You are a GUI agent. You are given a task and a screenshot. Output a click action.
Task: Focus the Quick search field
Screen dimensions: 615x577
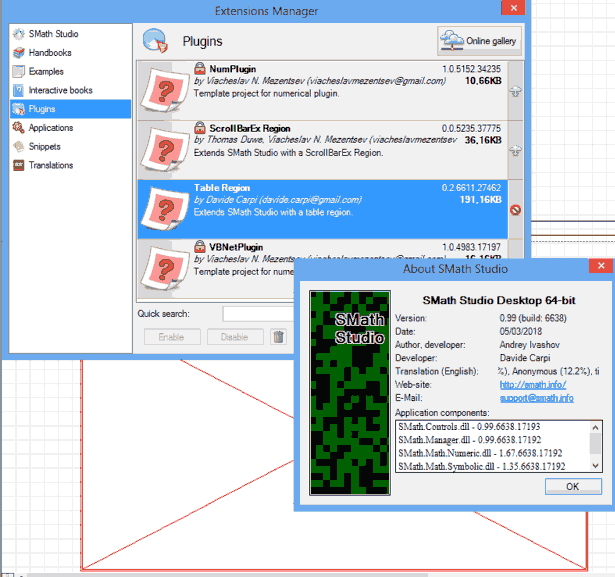[258, 314]
